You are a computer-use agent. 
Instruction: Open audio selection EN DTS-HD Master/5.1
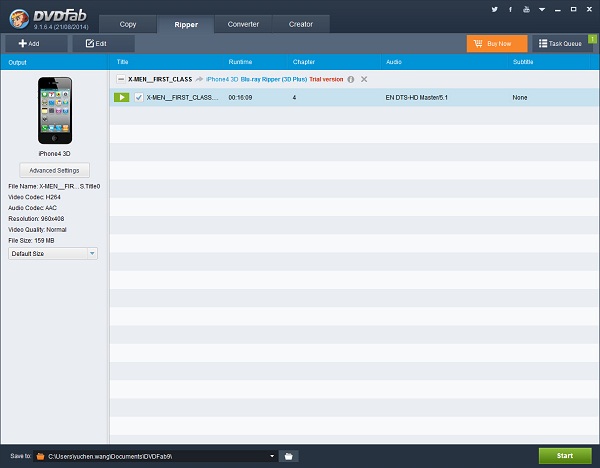pyautogui.click(x=416, y=98)
